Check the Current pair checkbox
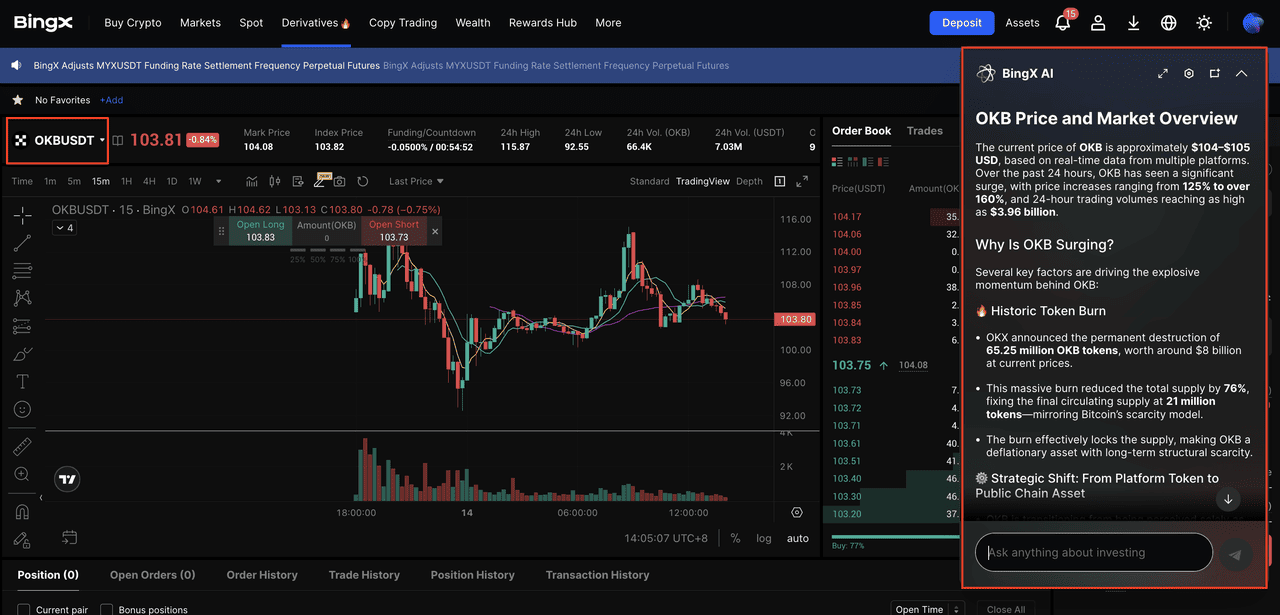Screen dimensions: 1280x615 pos(24,609)
